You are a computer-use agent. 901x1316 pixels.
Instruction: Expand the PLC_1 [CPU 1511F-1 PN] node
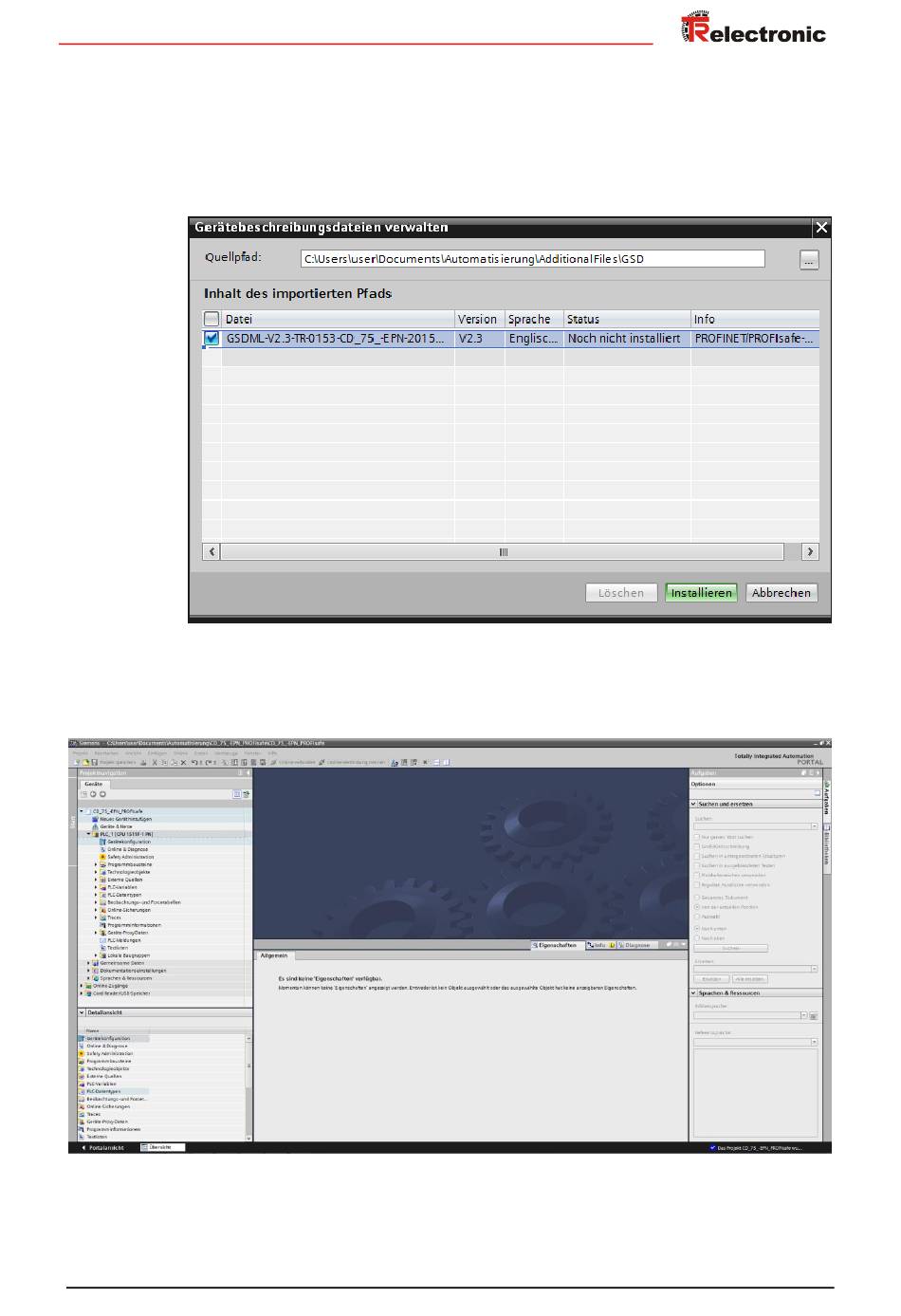coord(89,834)
